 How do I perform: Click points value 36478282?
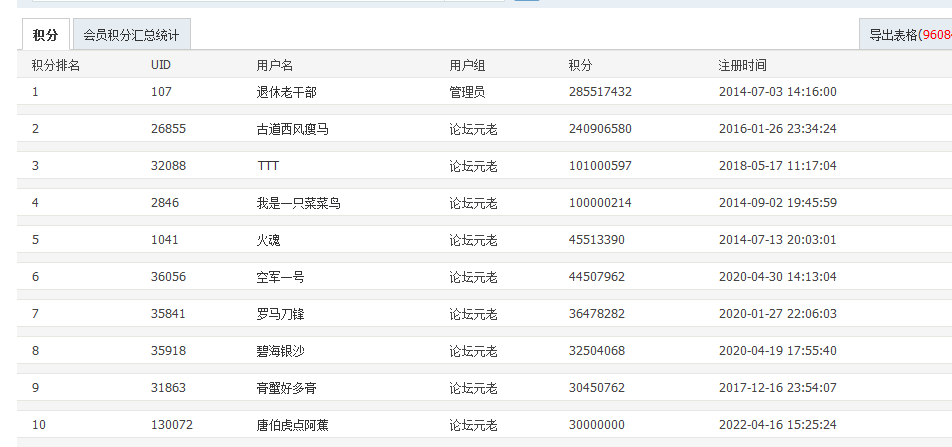click(x=597, y=314)
